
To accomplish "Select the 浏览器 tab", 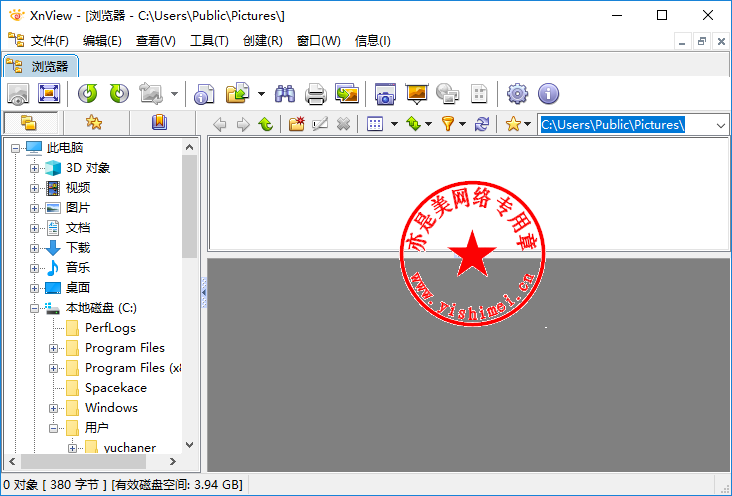I will (41, 66).
